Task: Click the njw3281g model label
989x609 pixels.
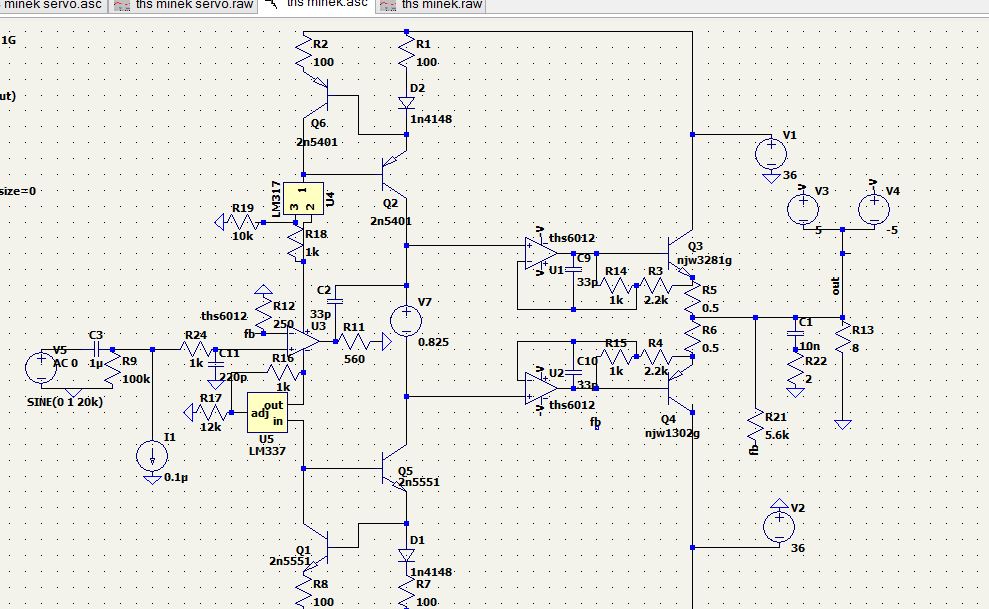Action: [705, 260]
